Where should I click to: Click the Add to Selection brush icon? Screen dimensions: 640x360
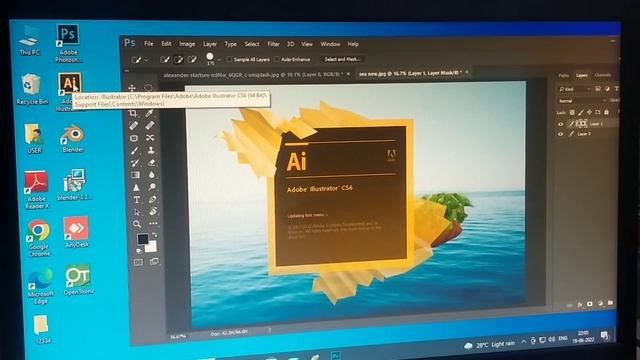[178, 60]
